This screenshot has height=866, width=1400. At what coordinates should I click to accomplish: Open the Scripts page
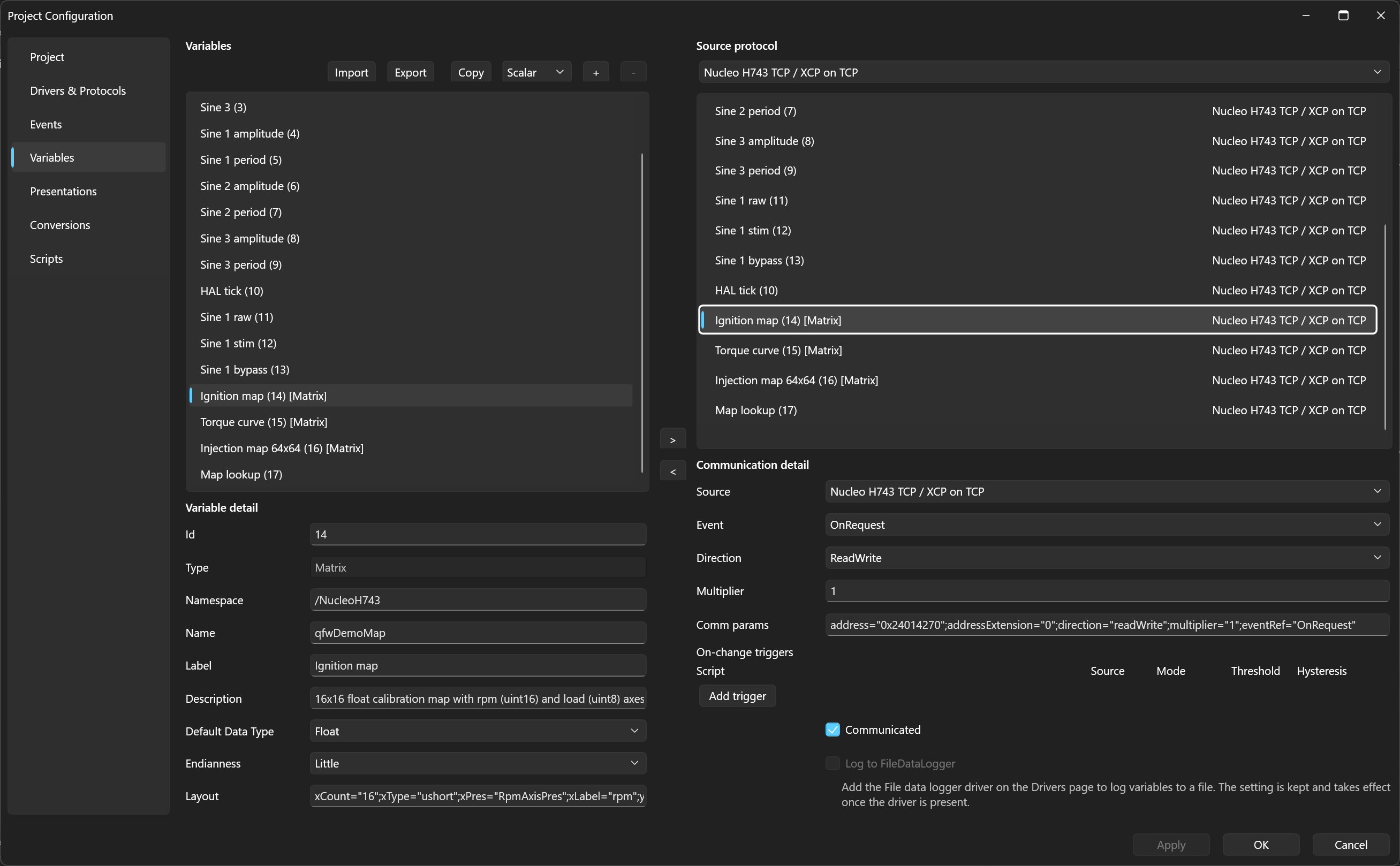click(88, 259)
